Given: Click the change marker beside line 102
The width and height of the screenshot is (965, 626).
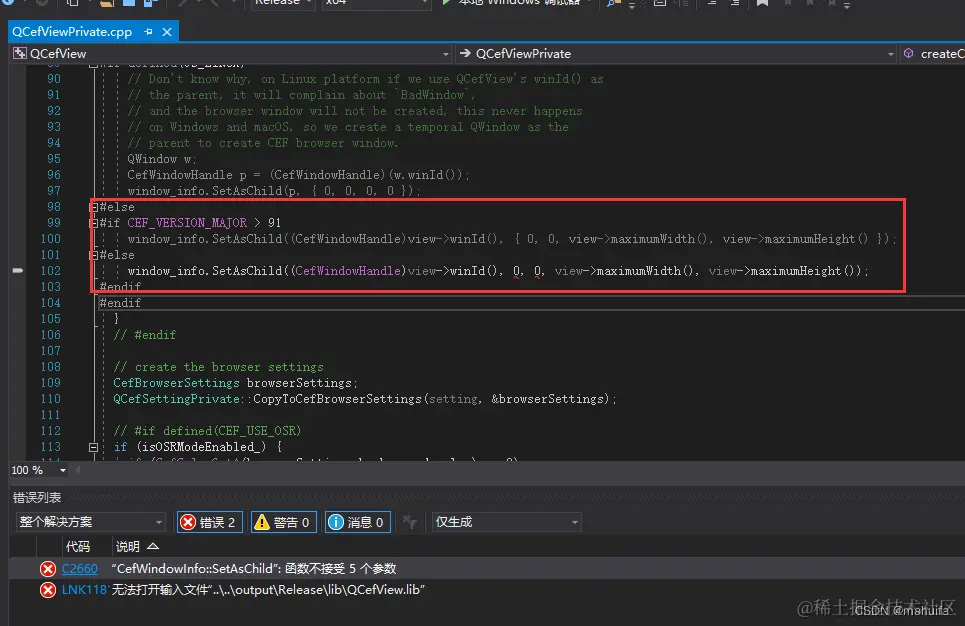Looking at the screenshot, I should 18,270.
